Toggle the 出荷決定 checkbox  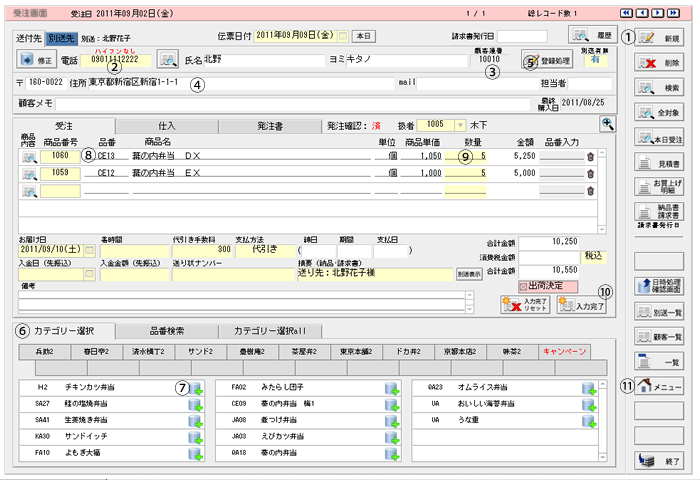523,285
